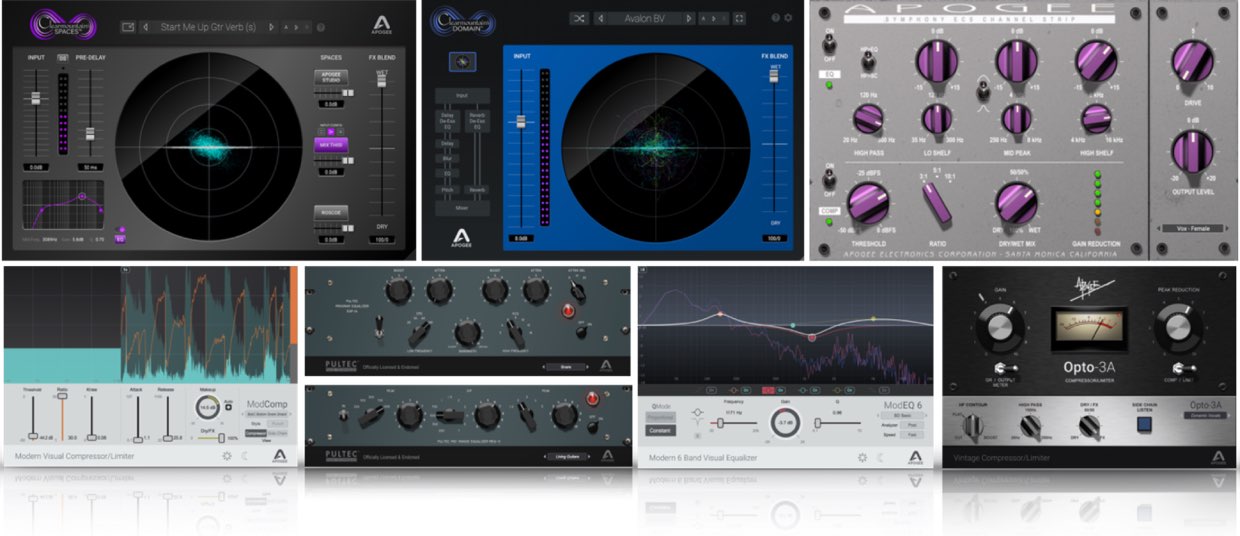Click the EQ curve graph in Clearmountain's Spaces
The image size is (1240, 536).
(x=65, y=207)
